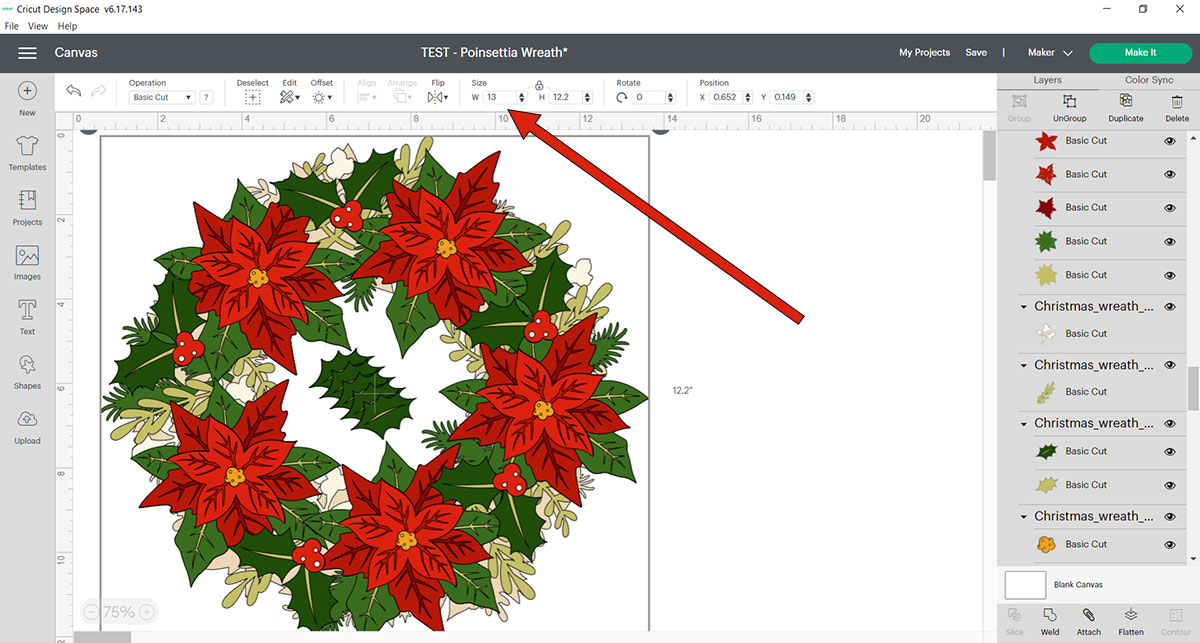This screenshot has height=643, width=1200.
Task: Open My Projects
Action: (924, 53)
